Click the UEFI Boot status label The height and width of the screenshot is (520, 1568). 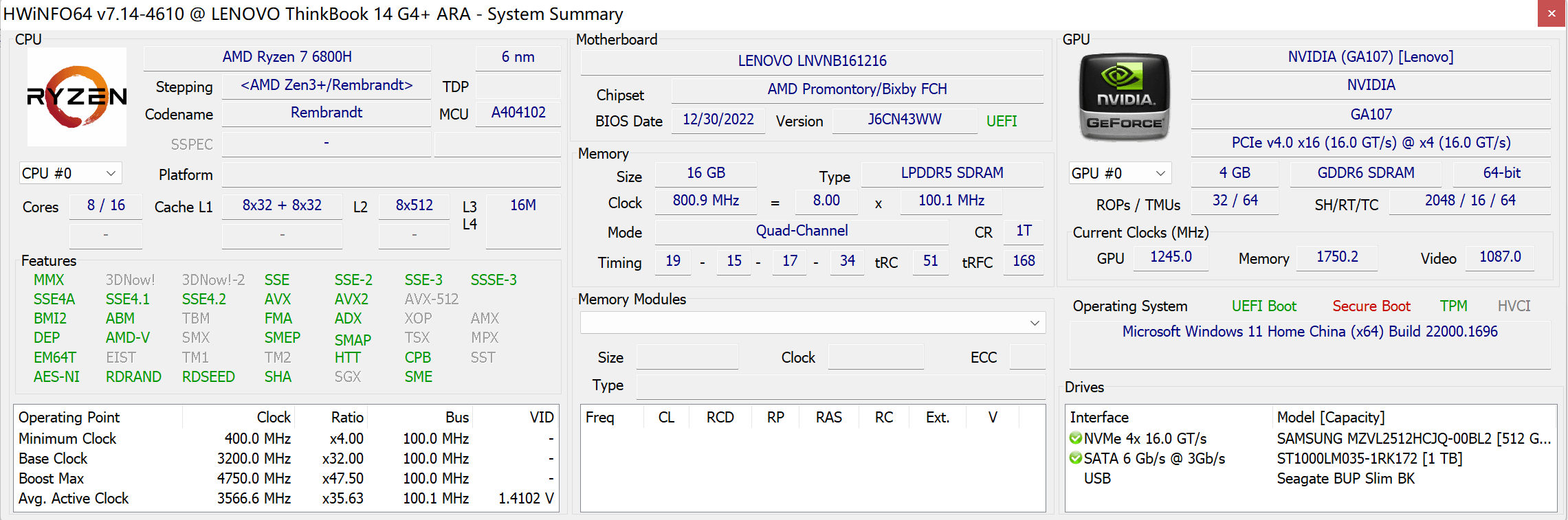[x=1263, y=306]
